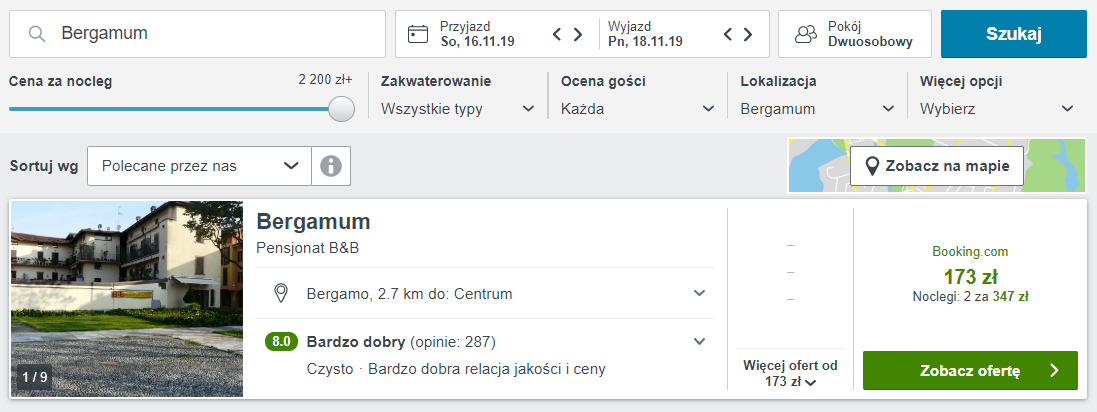Click the location pin icon for Bergamo
Screen dimensions: 1097x412
point(282,293)
